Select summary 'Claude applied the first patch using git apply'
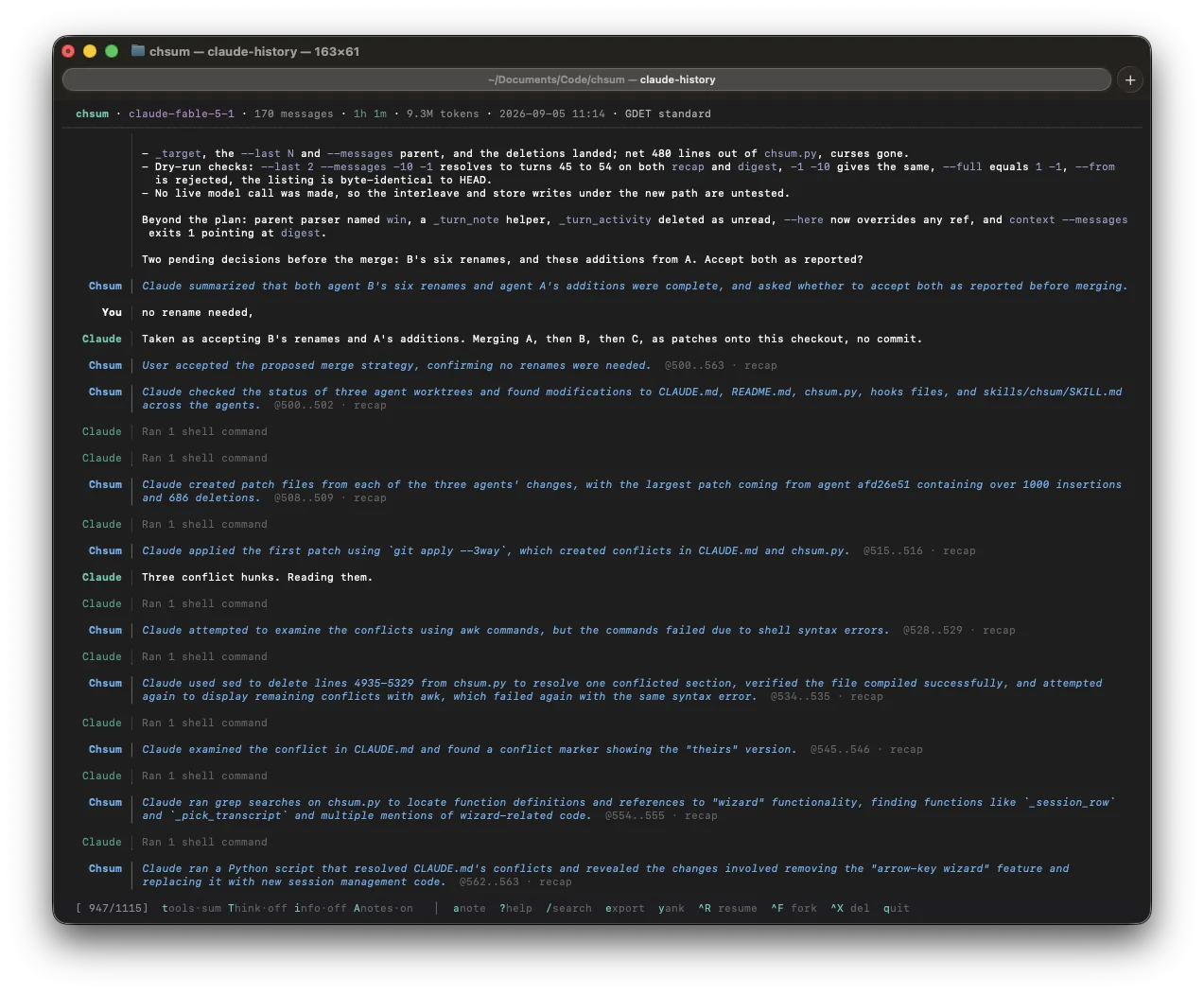Screen dimensions: 1204x994 496,550
